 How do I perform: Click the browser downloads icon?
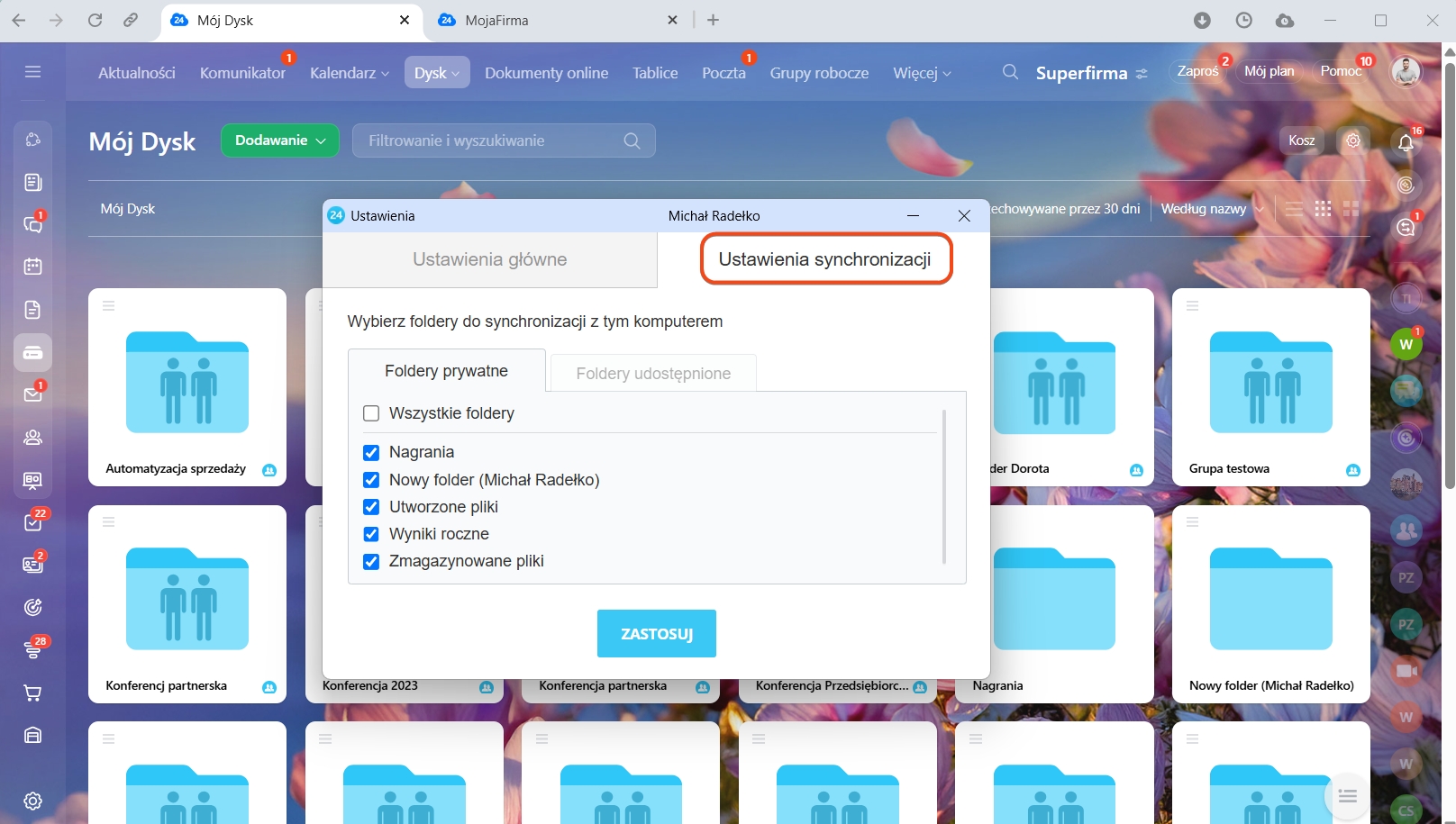[1202, 20]
